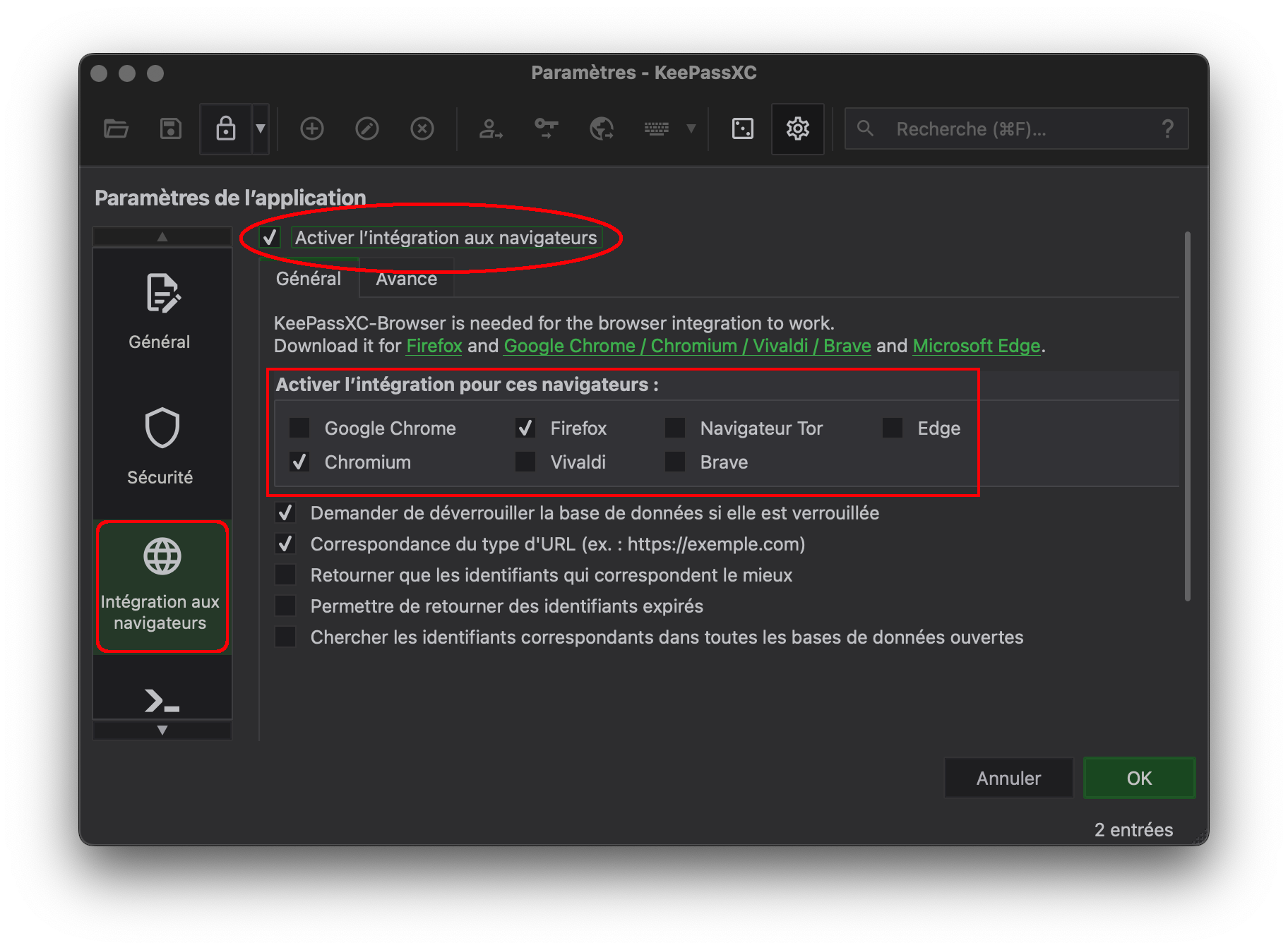The height and width of the screenshot is (950, 1288).
Task: Switch to the Général tab
Action: [x=309, y=279]
